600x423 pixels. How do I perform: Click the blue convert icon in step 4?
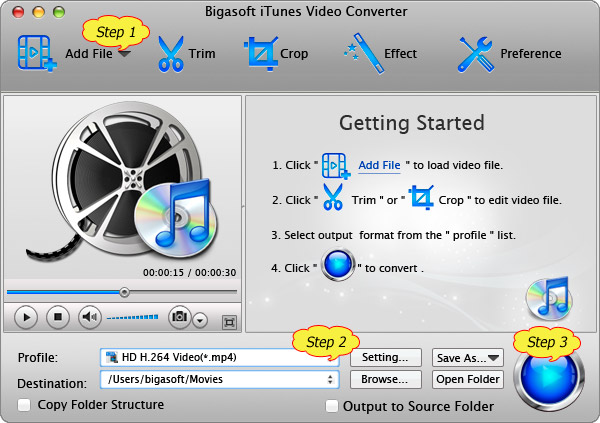(x=338, y=265)
